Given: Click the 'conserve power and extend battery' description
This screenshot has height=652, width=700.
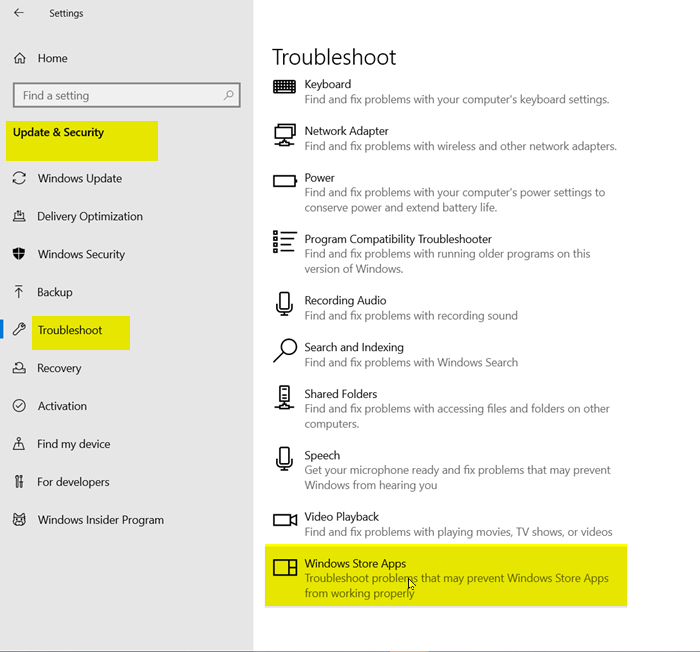Looking at the screenshot, I should (x=454, y=200).
